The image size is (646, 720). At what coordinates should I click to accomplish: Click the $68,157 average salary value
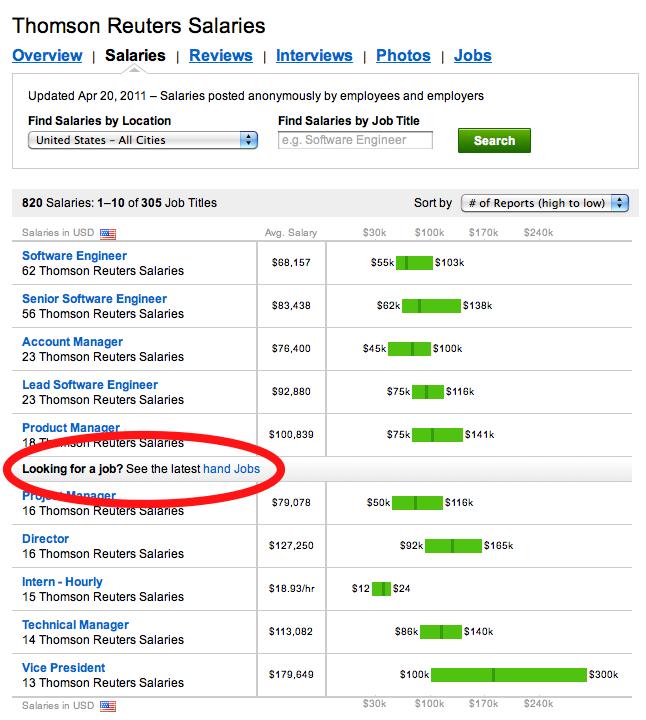click(291, 263)
